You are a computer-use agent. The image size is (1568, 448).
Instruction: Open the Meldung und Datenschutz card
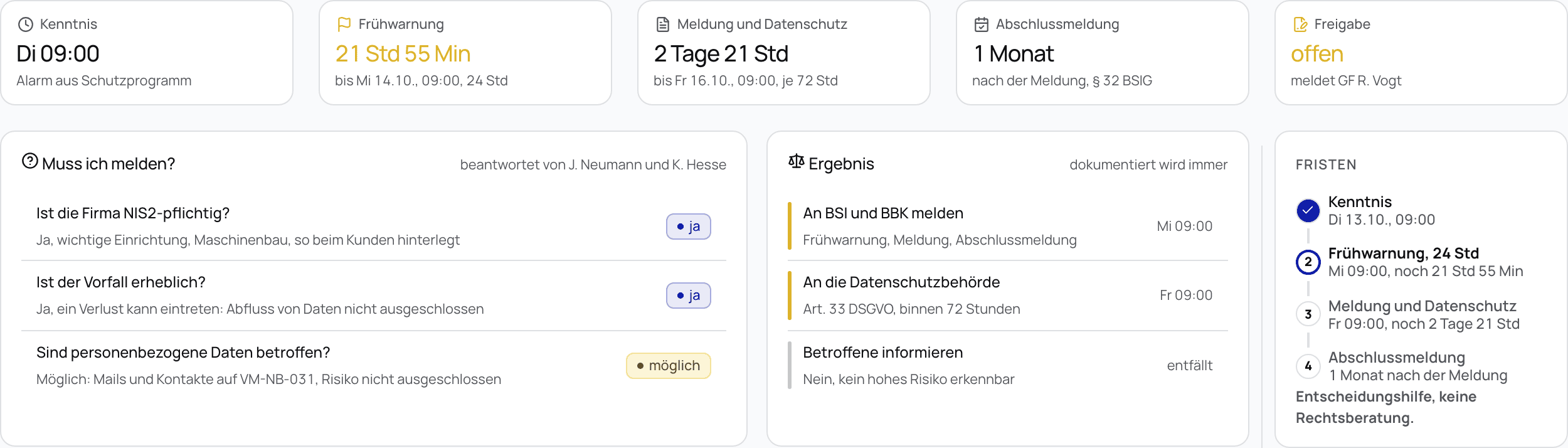784,53
